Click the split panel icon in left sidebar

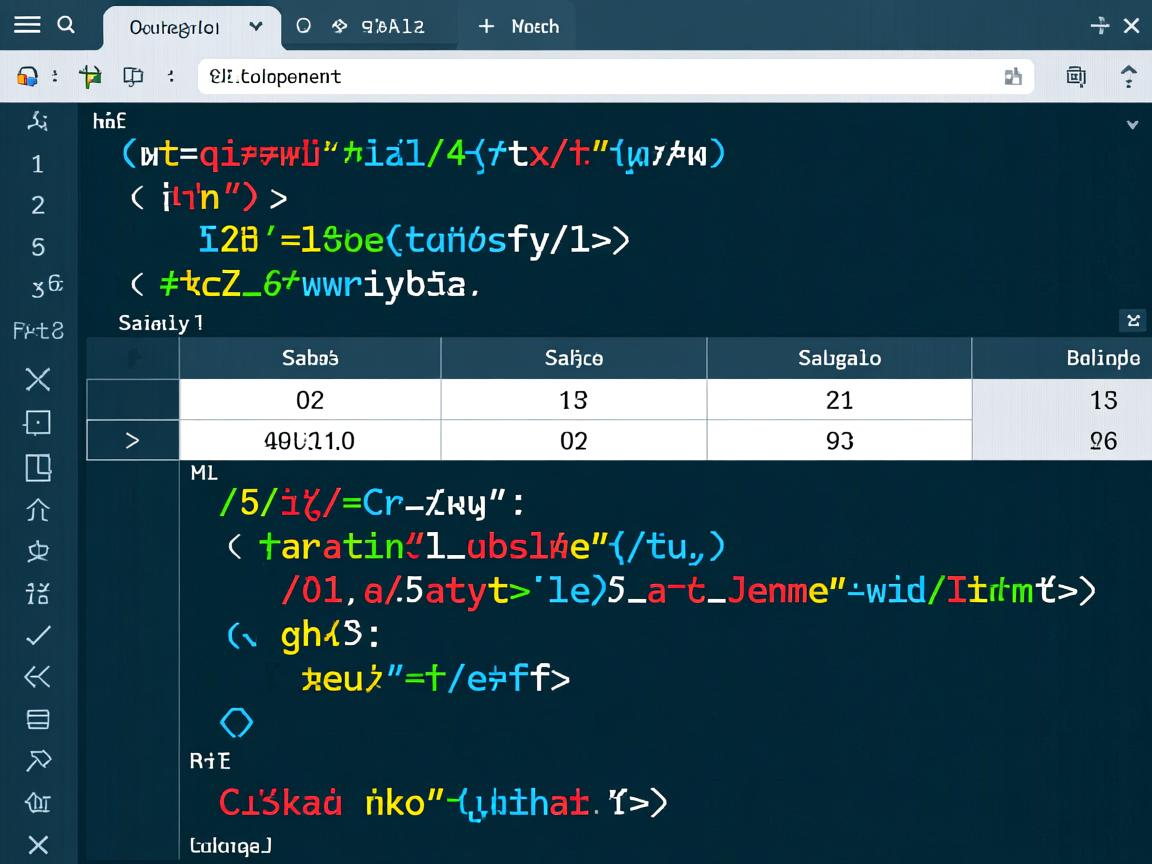click(x=37, y=466)
